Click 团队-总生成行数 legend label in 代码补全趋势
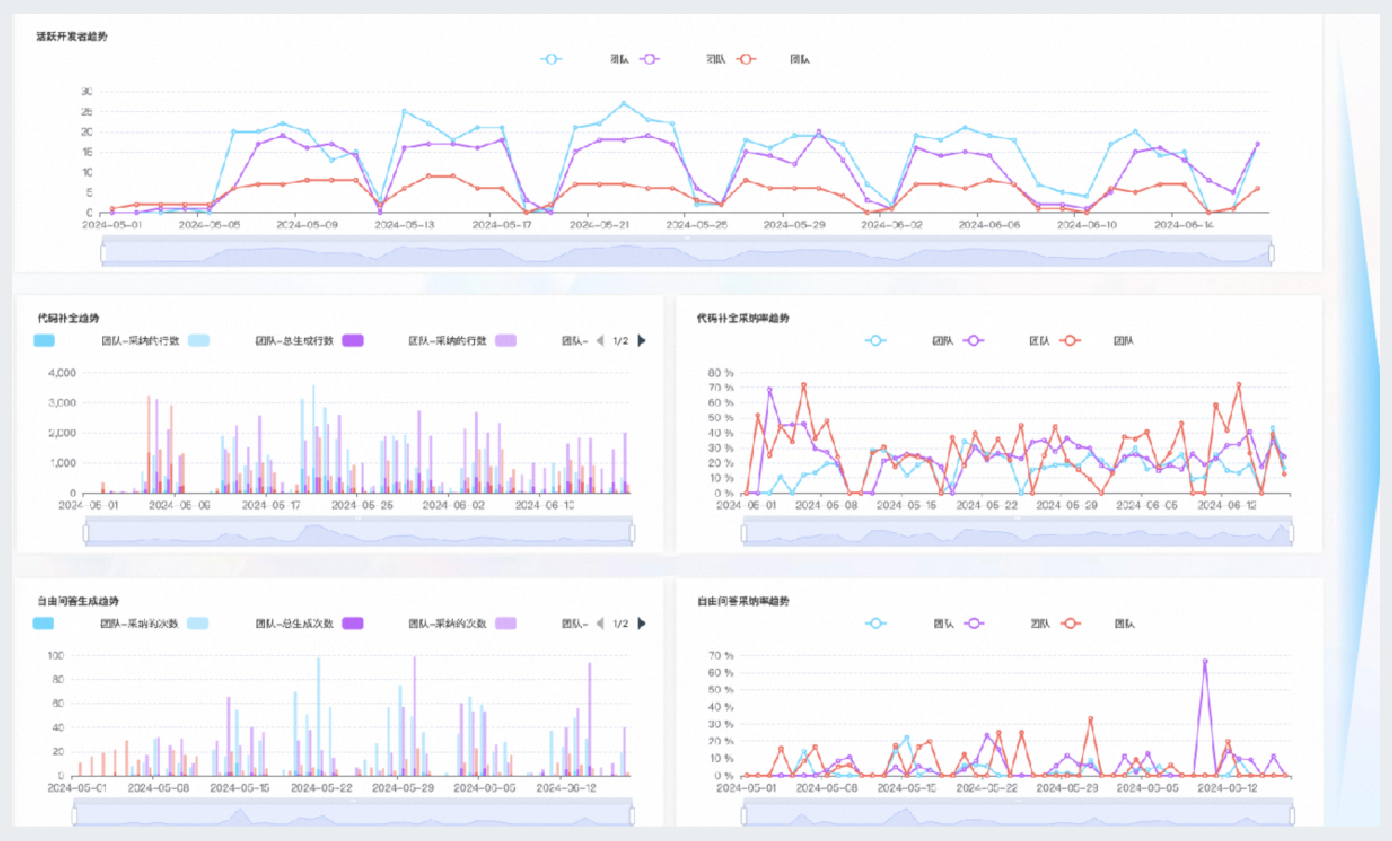Viewport: 1392px width, 841px height. click(294, 341)
